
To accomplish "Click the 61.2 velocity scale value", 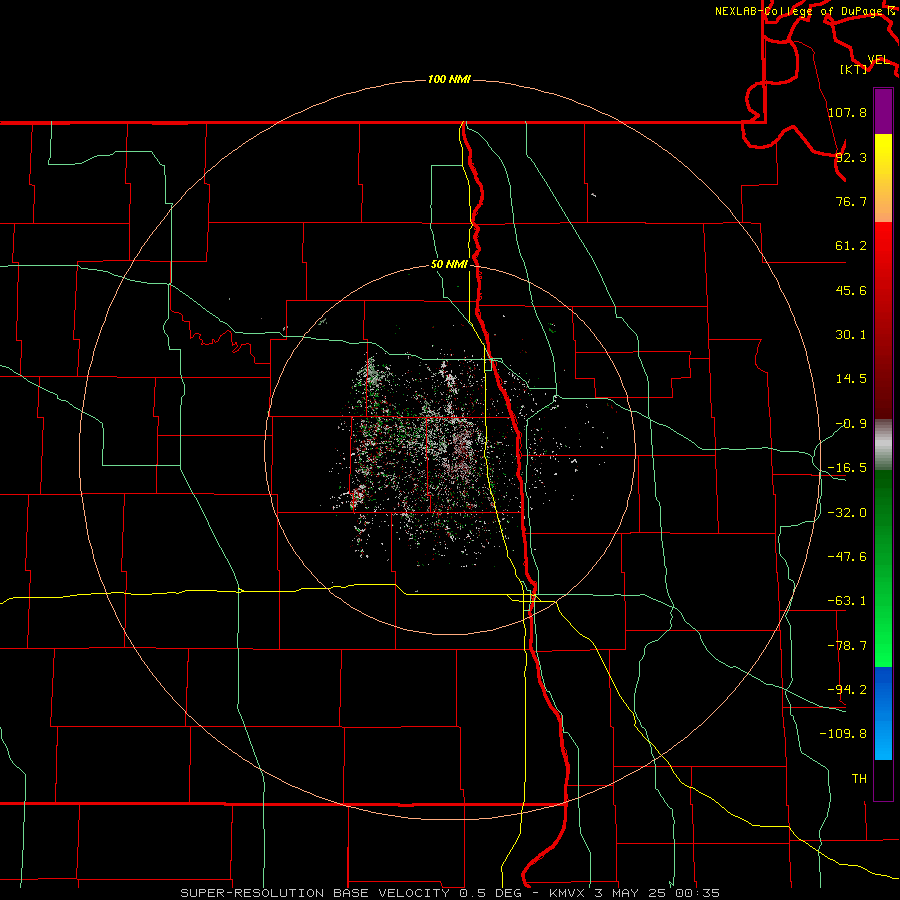I will [851, 246].
